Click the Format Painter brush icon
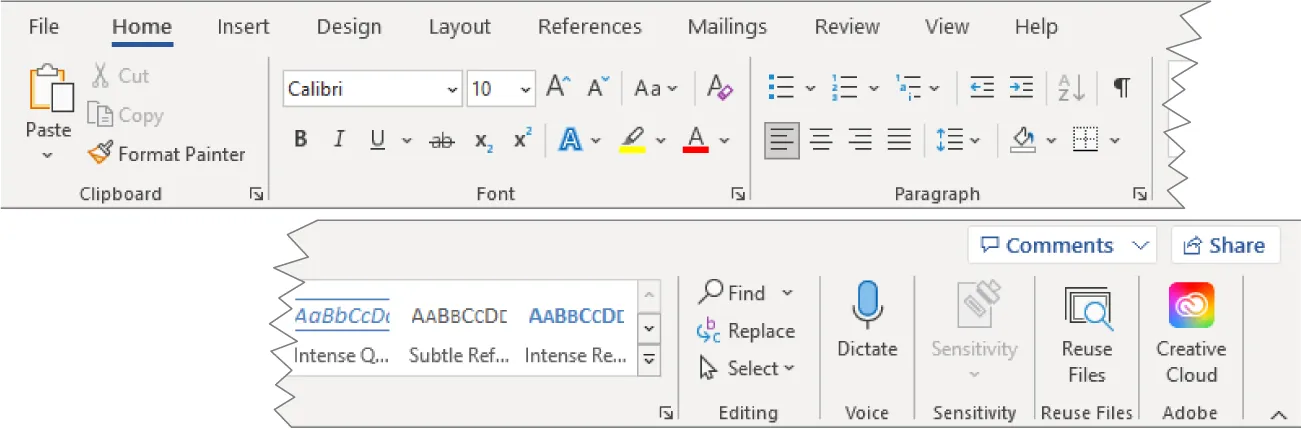The width and height of the screenshot is (1301, 429). 100,154
